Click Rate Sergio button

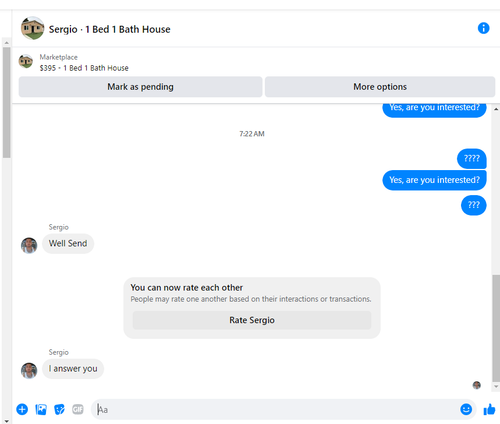click(252, 320)
